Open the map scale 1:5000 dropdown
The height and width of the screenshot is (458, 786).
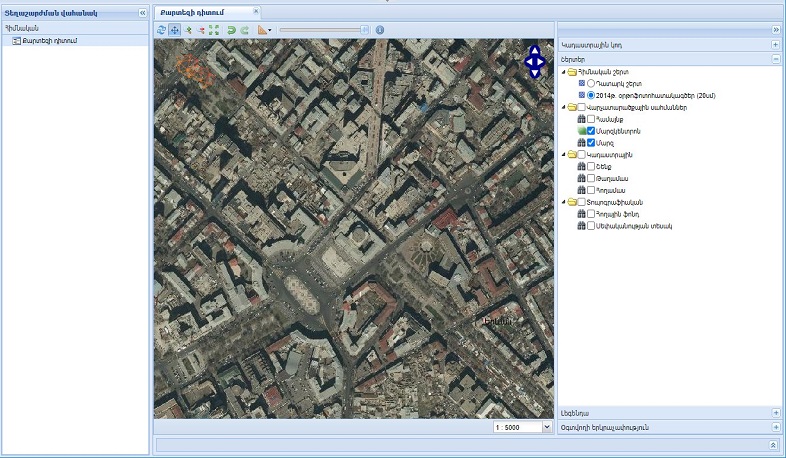(546, 427)
